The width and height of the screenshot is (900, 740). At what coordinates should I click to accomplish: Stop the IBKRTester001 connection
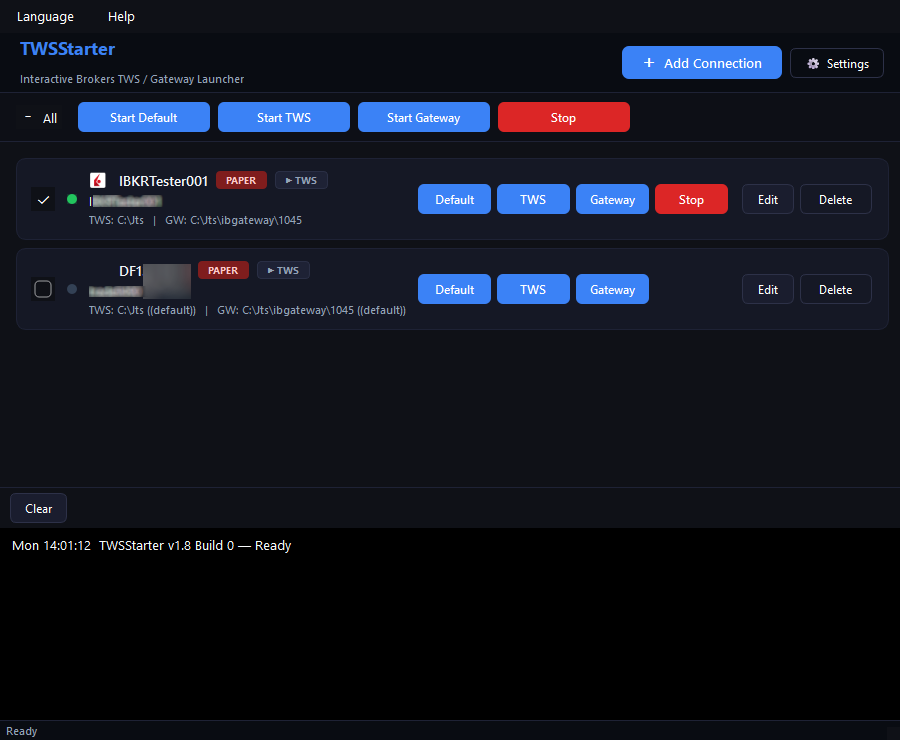691,199
